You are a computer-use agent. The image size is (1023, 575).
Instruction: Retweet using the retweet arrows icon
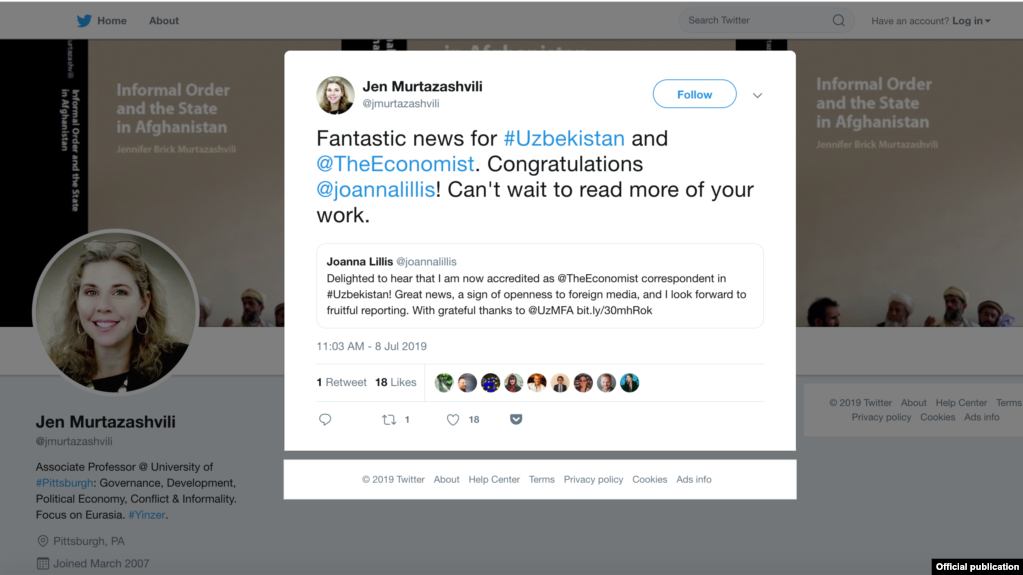(x=389, y=420)
